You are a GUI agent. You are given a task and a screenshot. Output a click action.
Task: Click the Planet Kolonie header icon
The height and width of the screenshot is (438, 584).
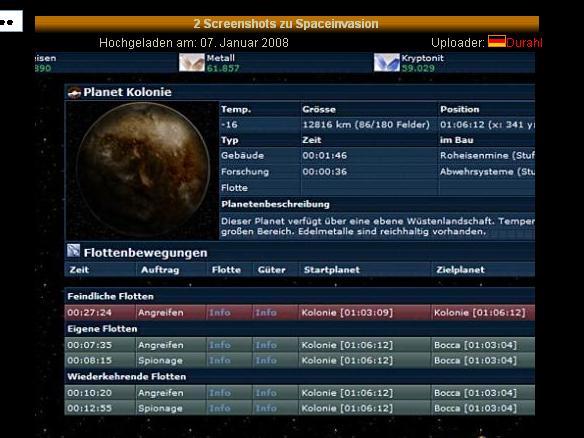tap(74, 92)
